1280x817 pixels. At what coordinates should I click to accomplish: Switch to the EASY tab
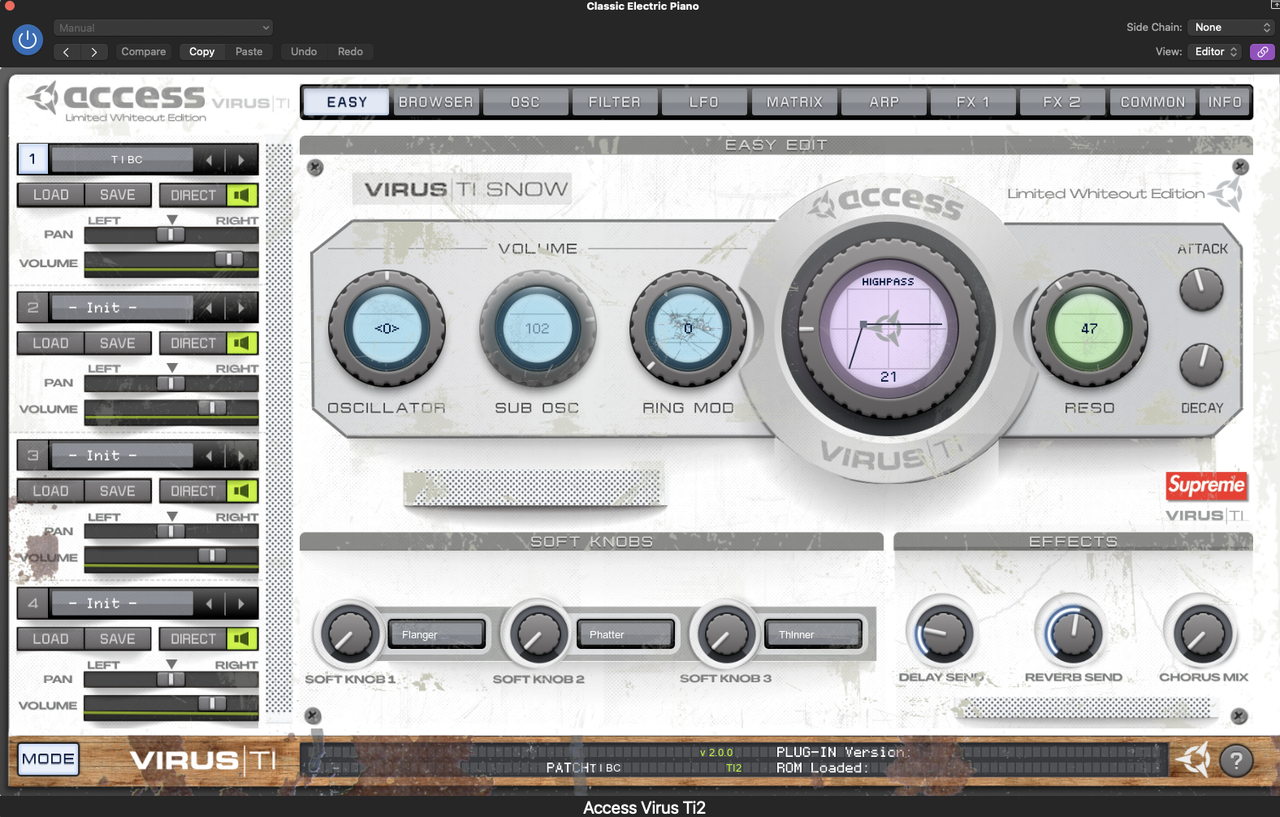347,102
